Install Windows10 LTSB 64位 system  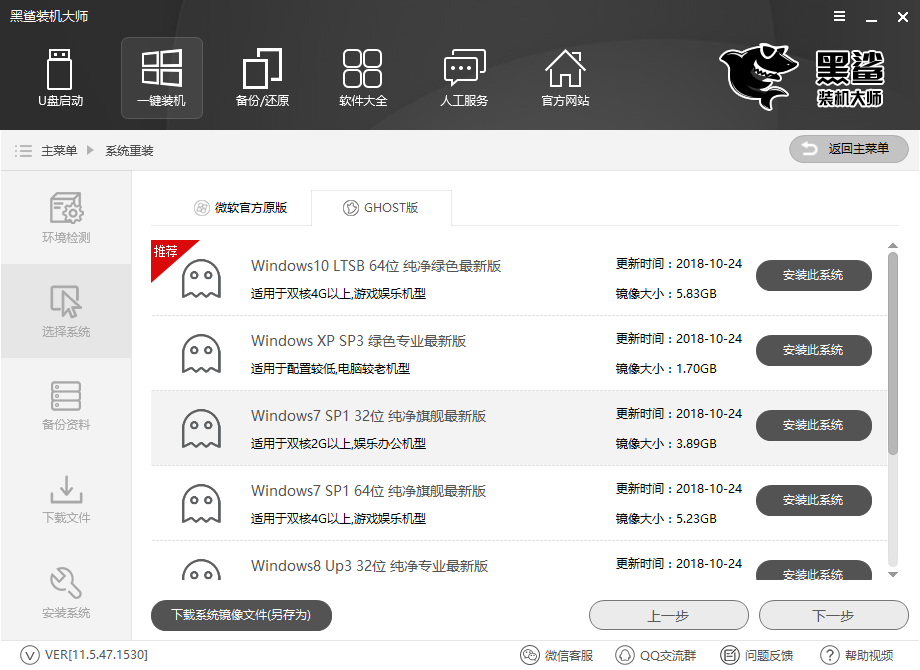pyautogui.click(x=813, y=275)
